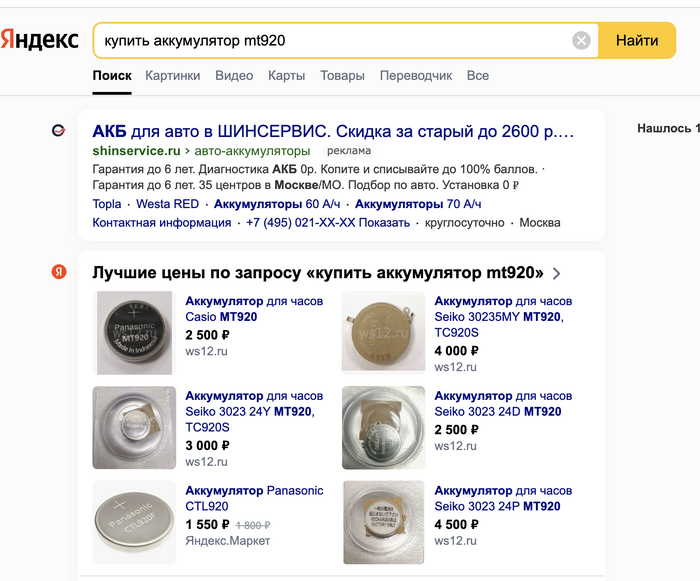Open the Casio MT920 battery thumbnail
700x581 pixels.
coord(134,333)
